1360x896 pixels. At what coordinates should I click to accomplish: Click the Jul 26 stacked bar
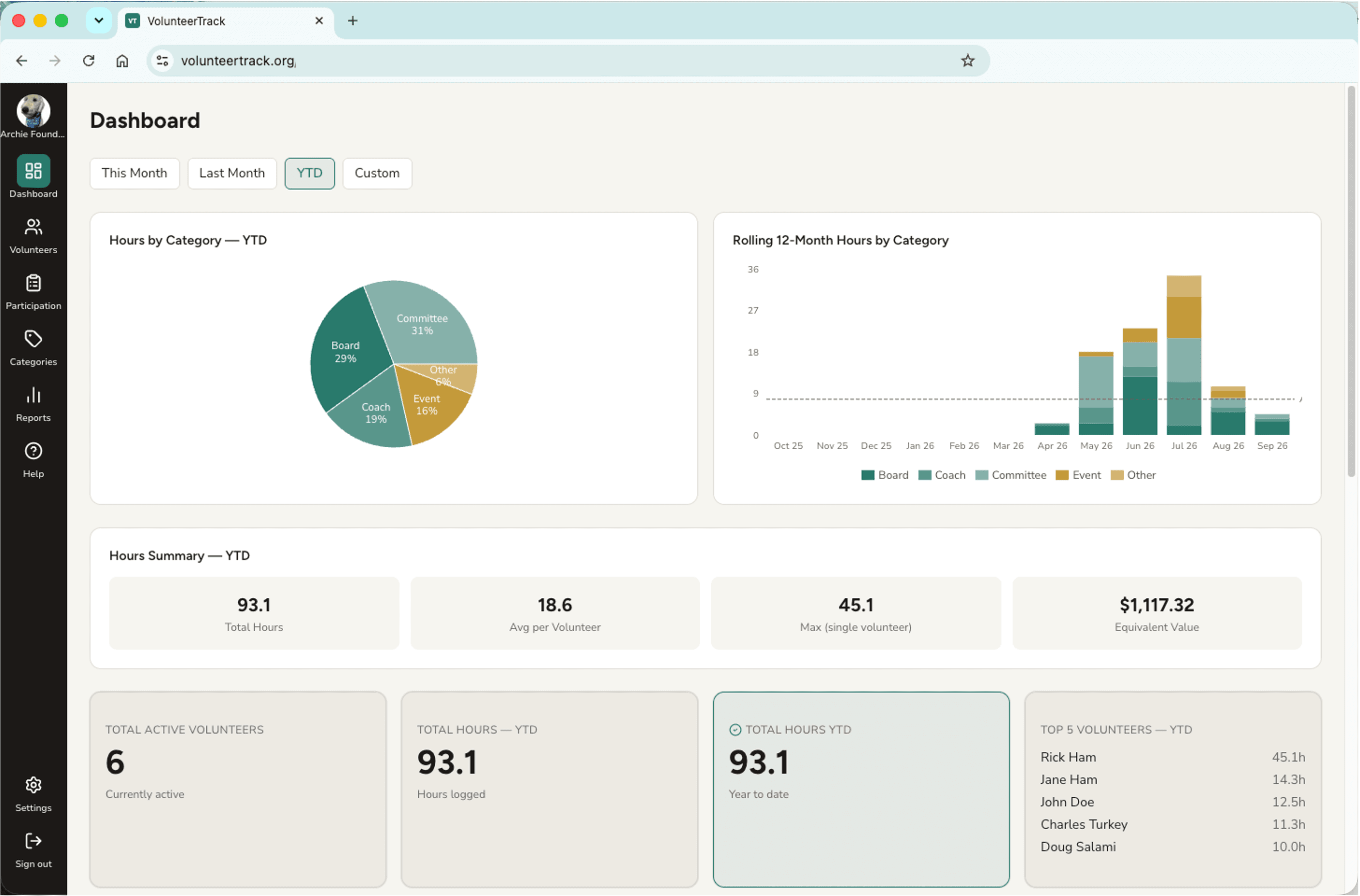(x=1184, y=355)
